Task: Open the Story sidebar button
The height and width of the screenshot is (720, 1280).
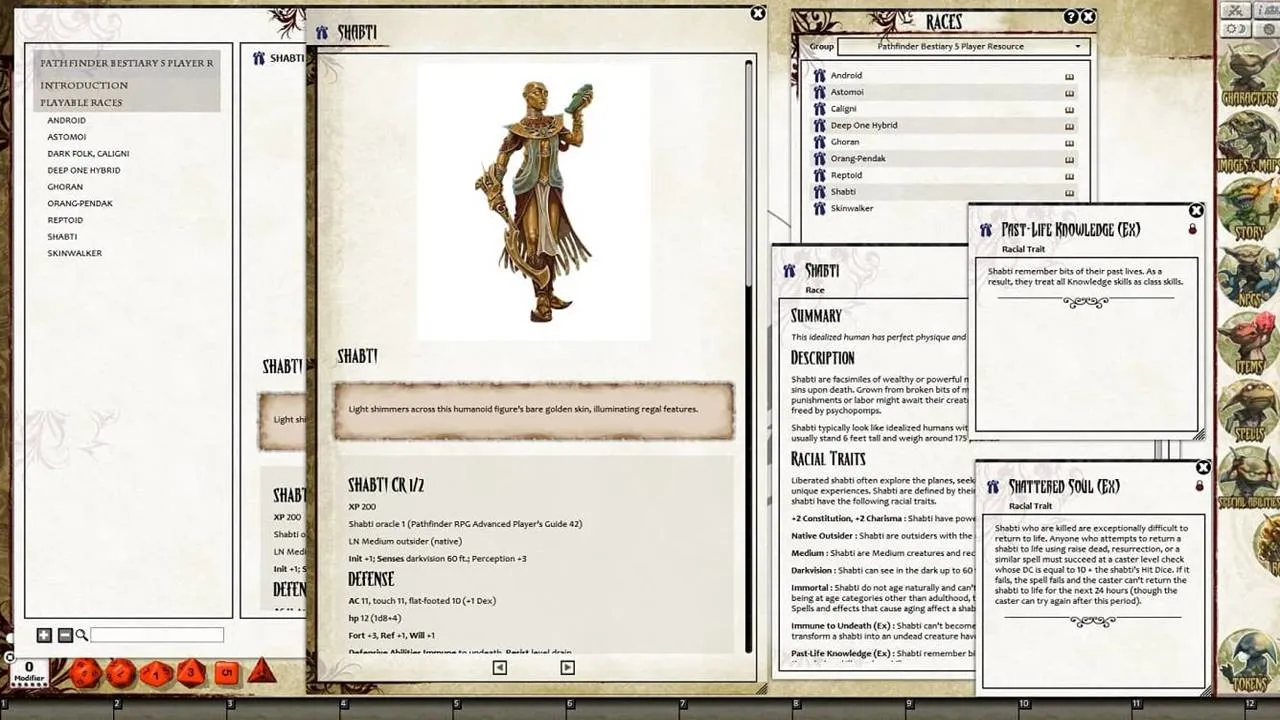Action: [x=1248, y=210]
